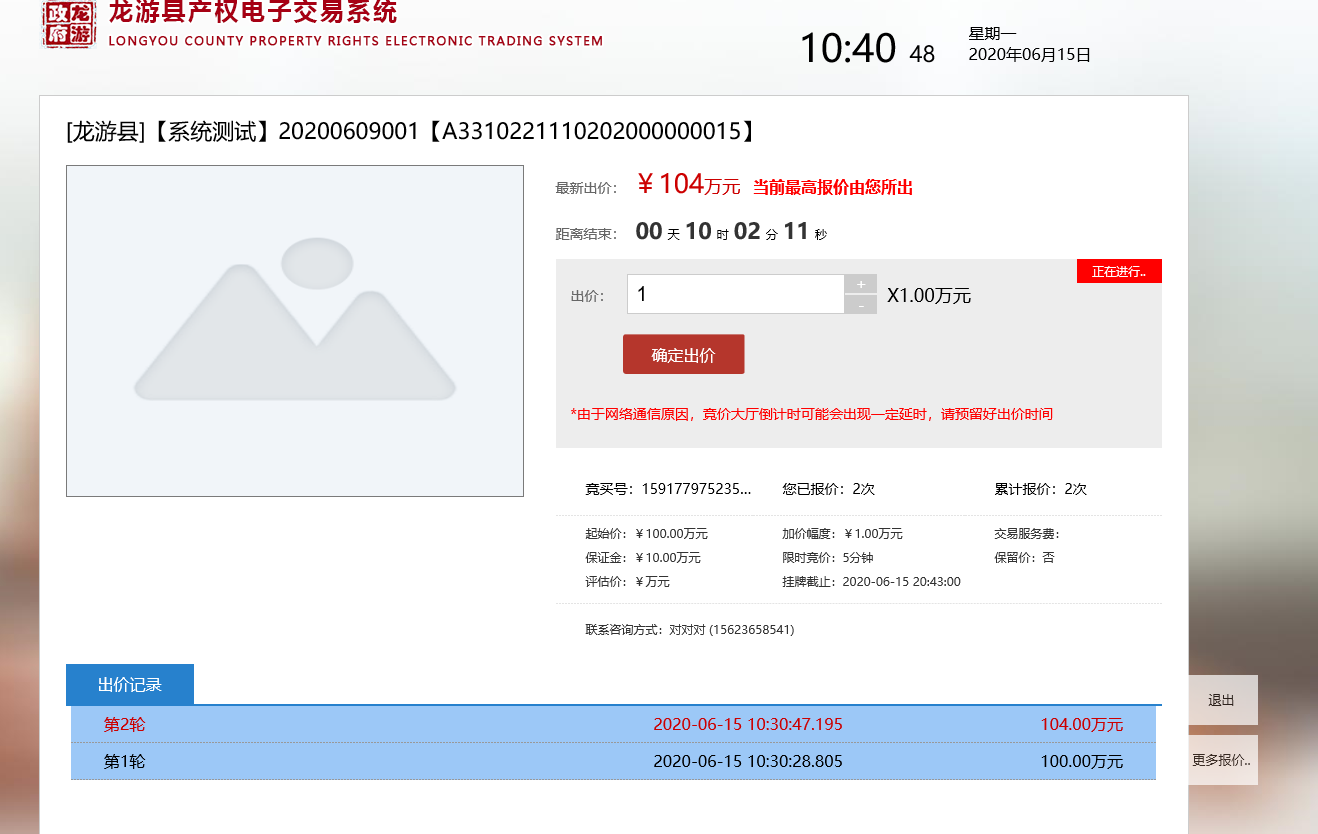
Task: Click the latest price ¥104万元
Action: point(687,185)
